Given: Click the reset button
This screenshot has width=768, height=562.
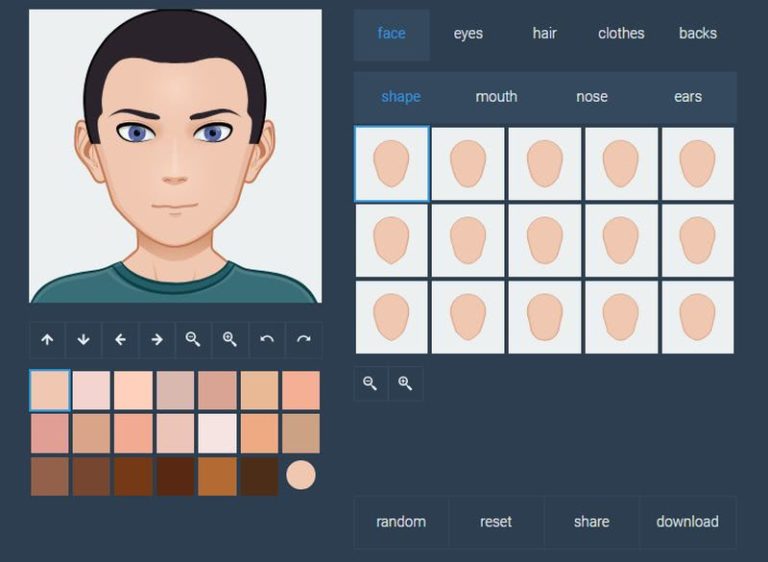Looking at the screenshot, I should pyautogui.click(x=496, y=522).
